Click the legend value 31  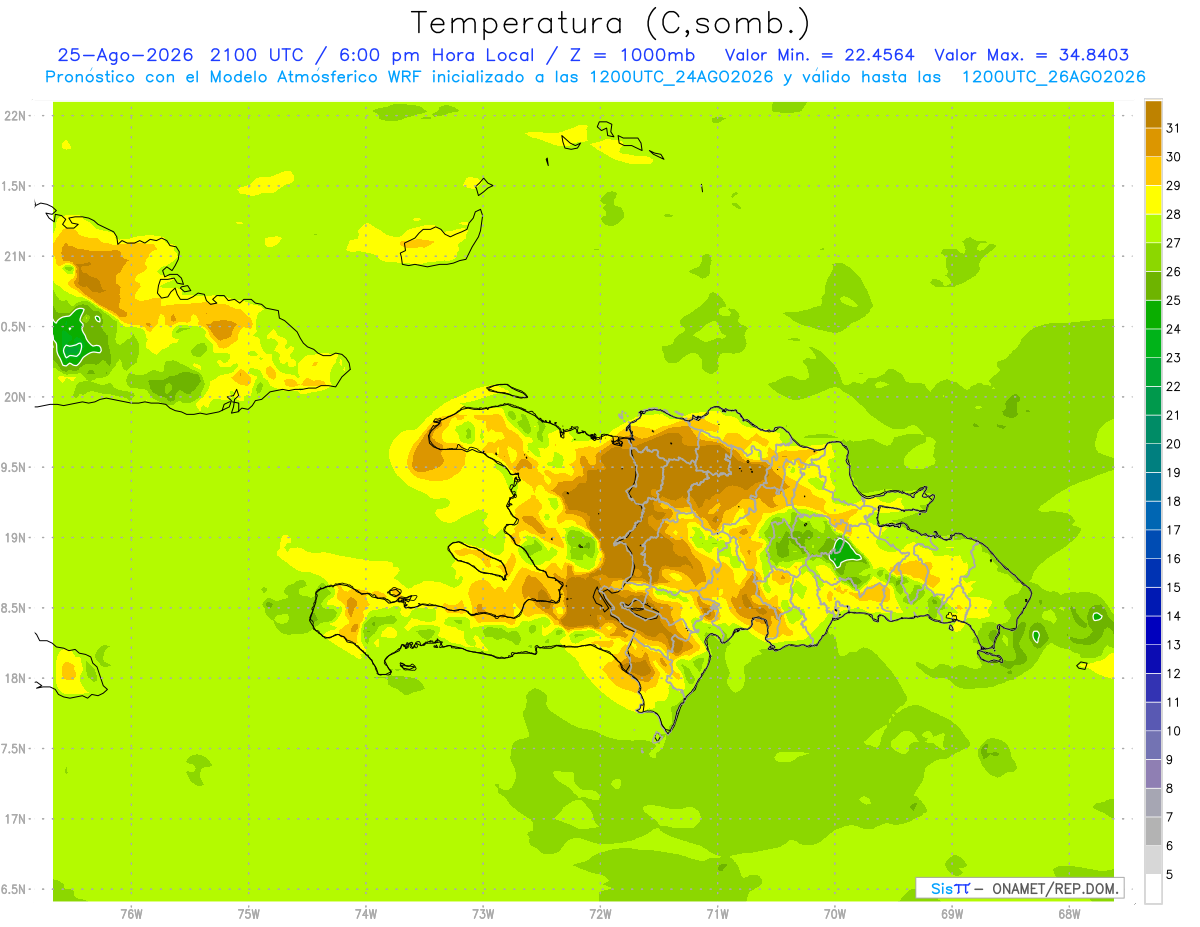1174,128
